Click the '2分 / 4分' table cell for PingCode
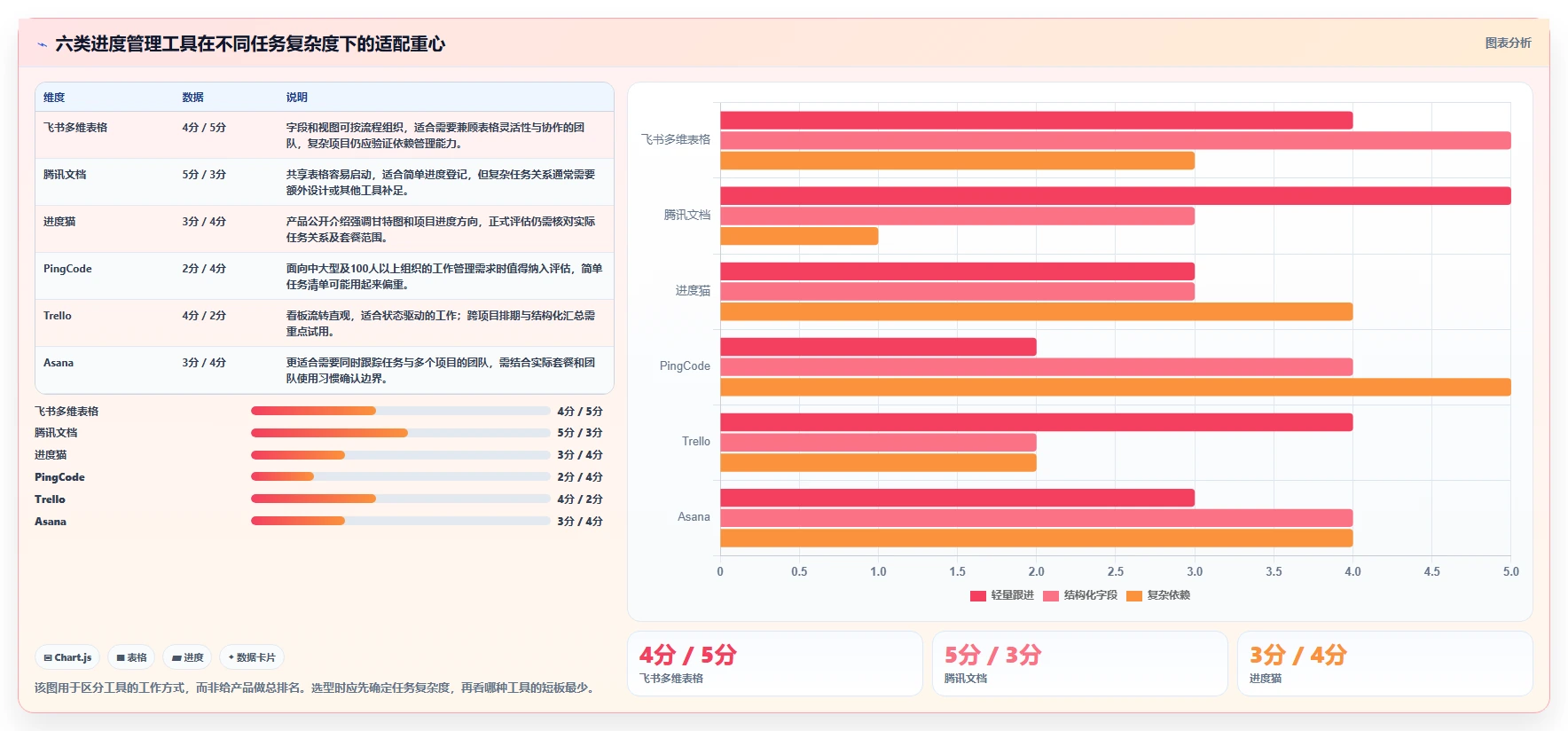 pyautogui.click(x=204, y=269)
